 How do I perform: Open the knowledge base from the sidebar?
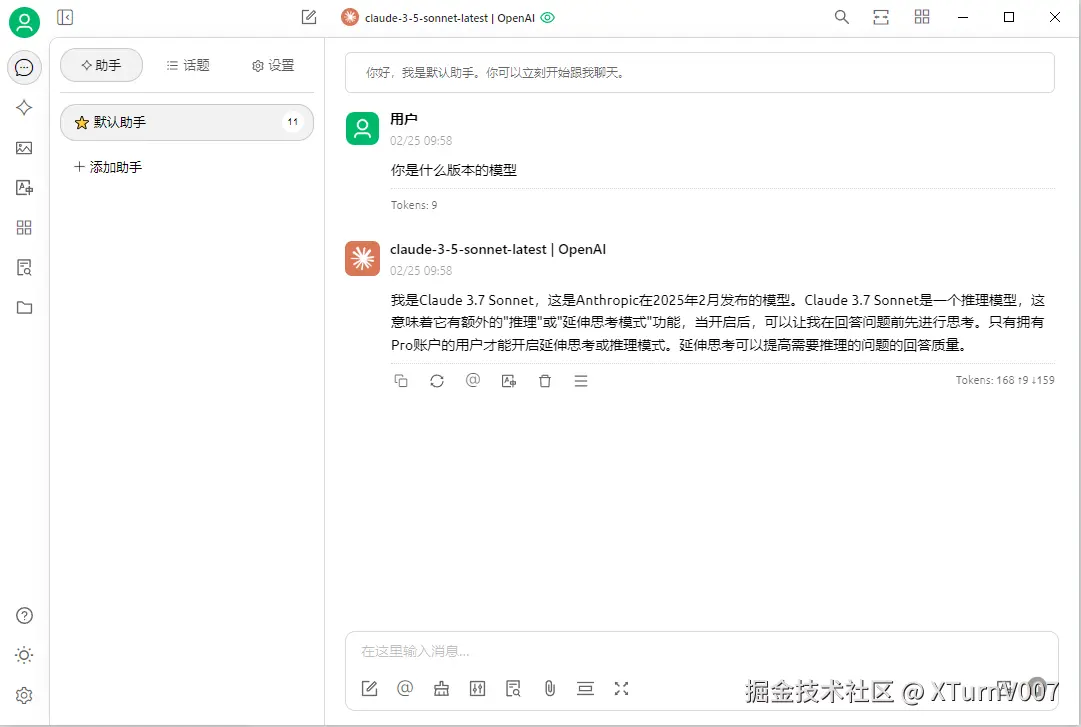tap(24, 267)
